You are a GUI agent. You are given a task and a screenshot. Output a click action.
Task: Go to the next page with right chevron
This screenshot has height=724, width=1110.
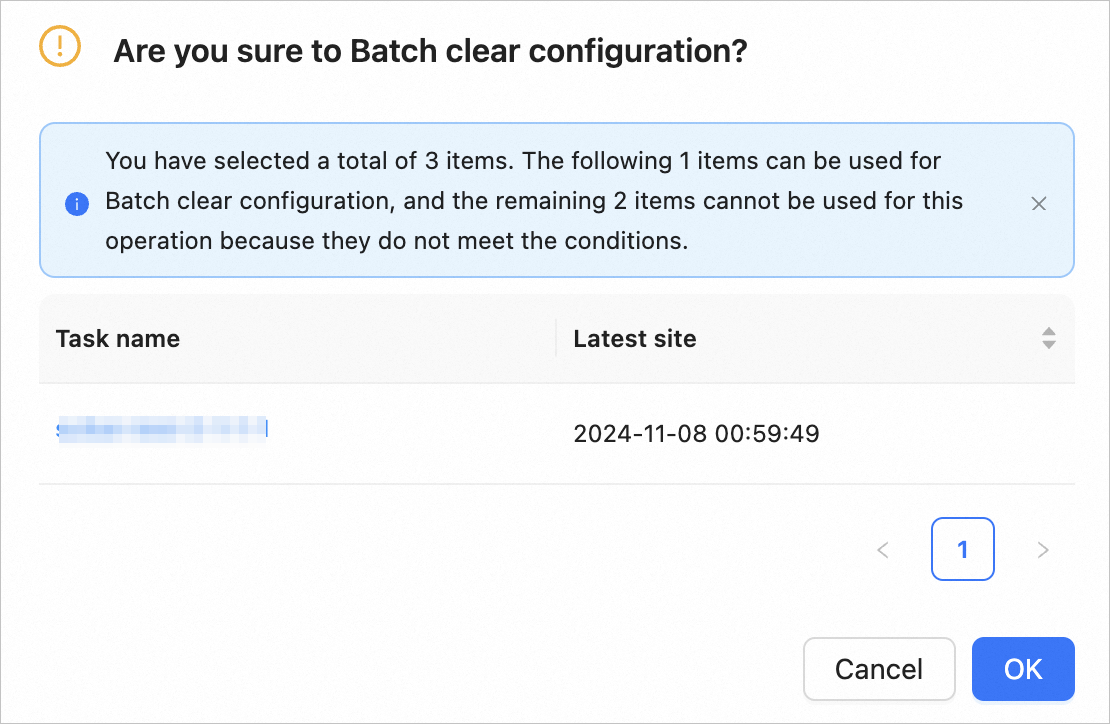[1043, 549]
